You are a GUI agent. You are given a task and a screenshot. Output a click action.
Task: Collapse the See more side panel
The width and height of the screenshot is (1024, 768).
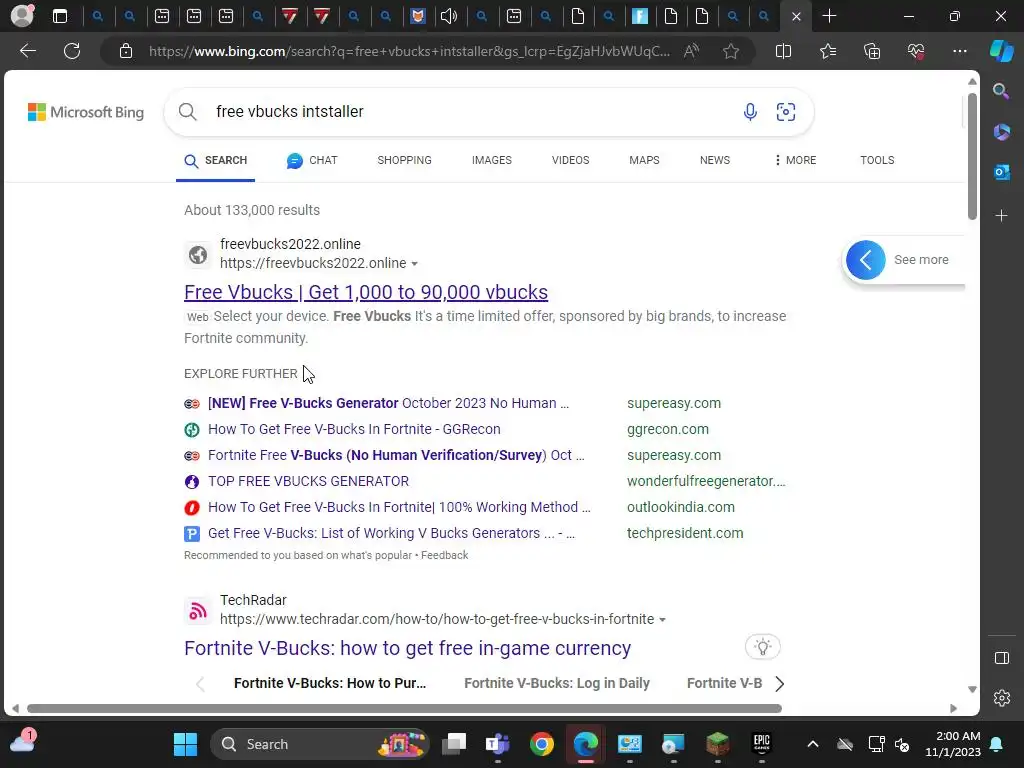coord(865,260)
